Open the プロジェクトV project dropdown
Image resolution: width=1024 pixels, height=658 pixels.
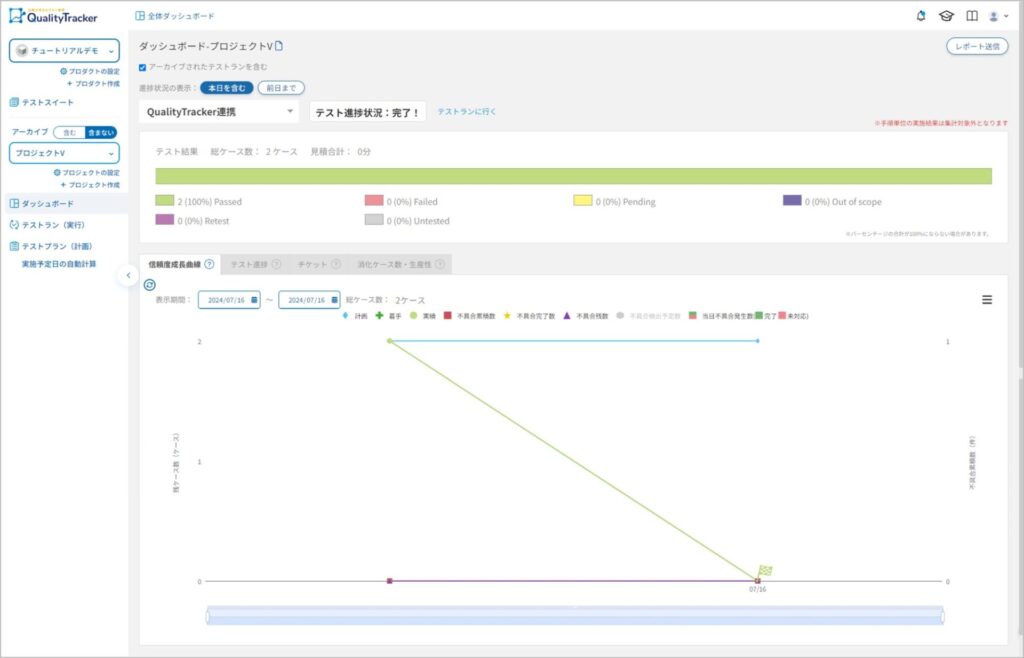(64, 153)
